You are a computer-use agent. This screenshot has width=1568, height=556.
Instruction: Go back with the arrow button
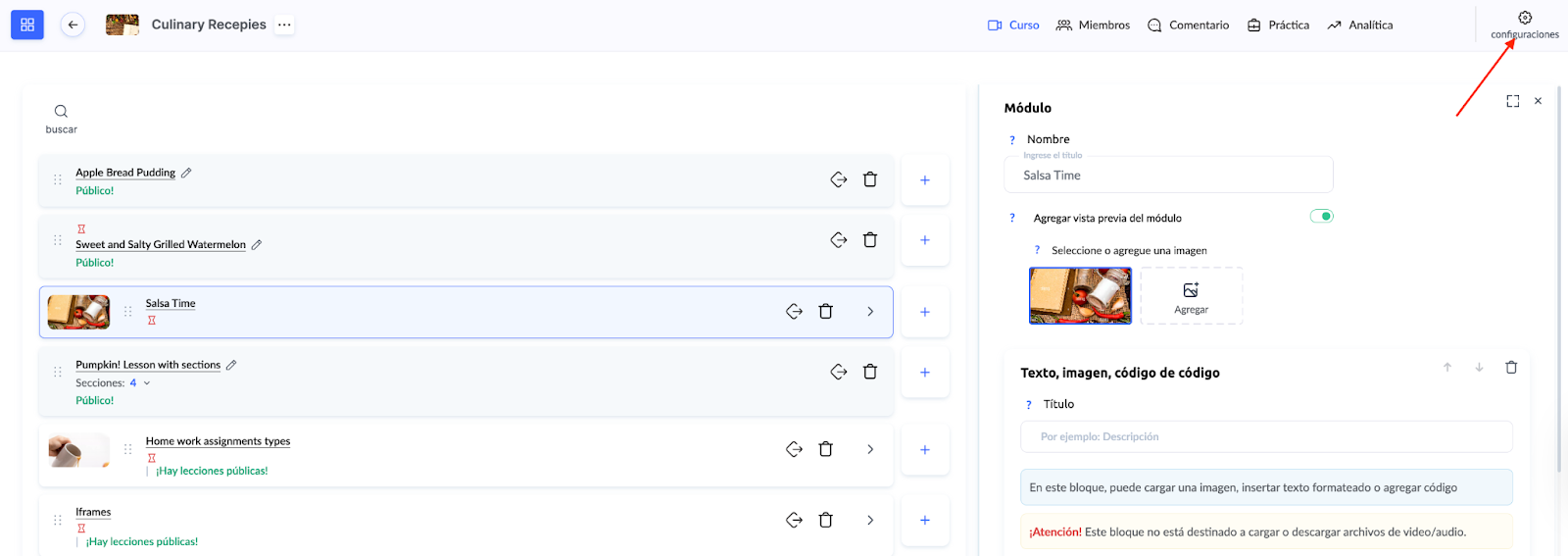click(73, 25)
